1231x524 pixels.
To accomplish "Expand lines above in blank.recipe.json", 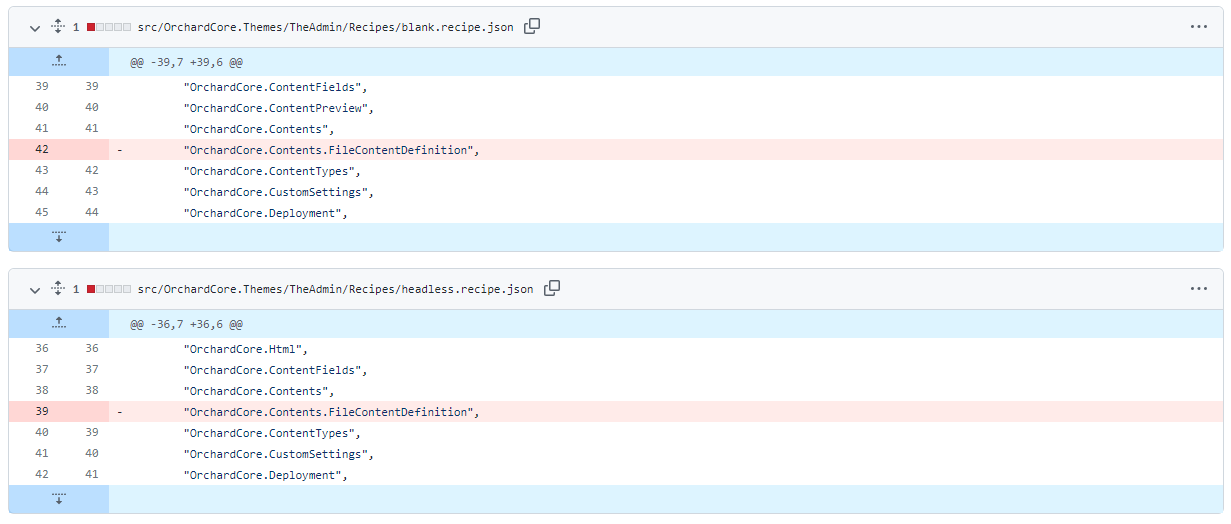I will pos(59,62).
